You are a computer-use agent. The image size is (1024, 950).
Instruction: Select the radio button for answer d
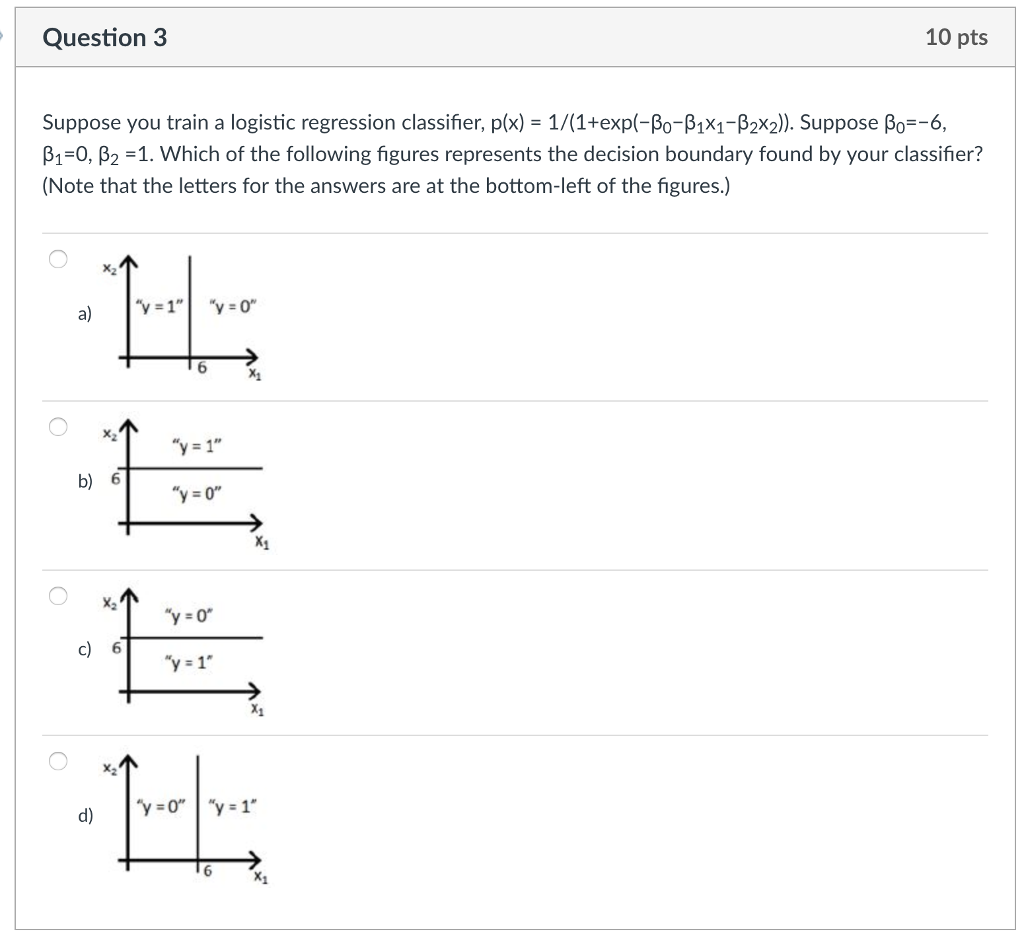[57, 761]
